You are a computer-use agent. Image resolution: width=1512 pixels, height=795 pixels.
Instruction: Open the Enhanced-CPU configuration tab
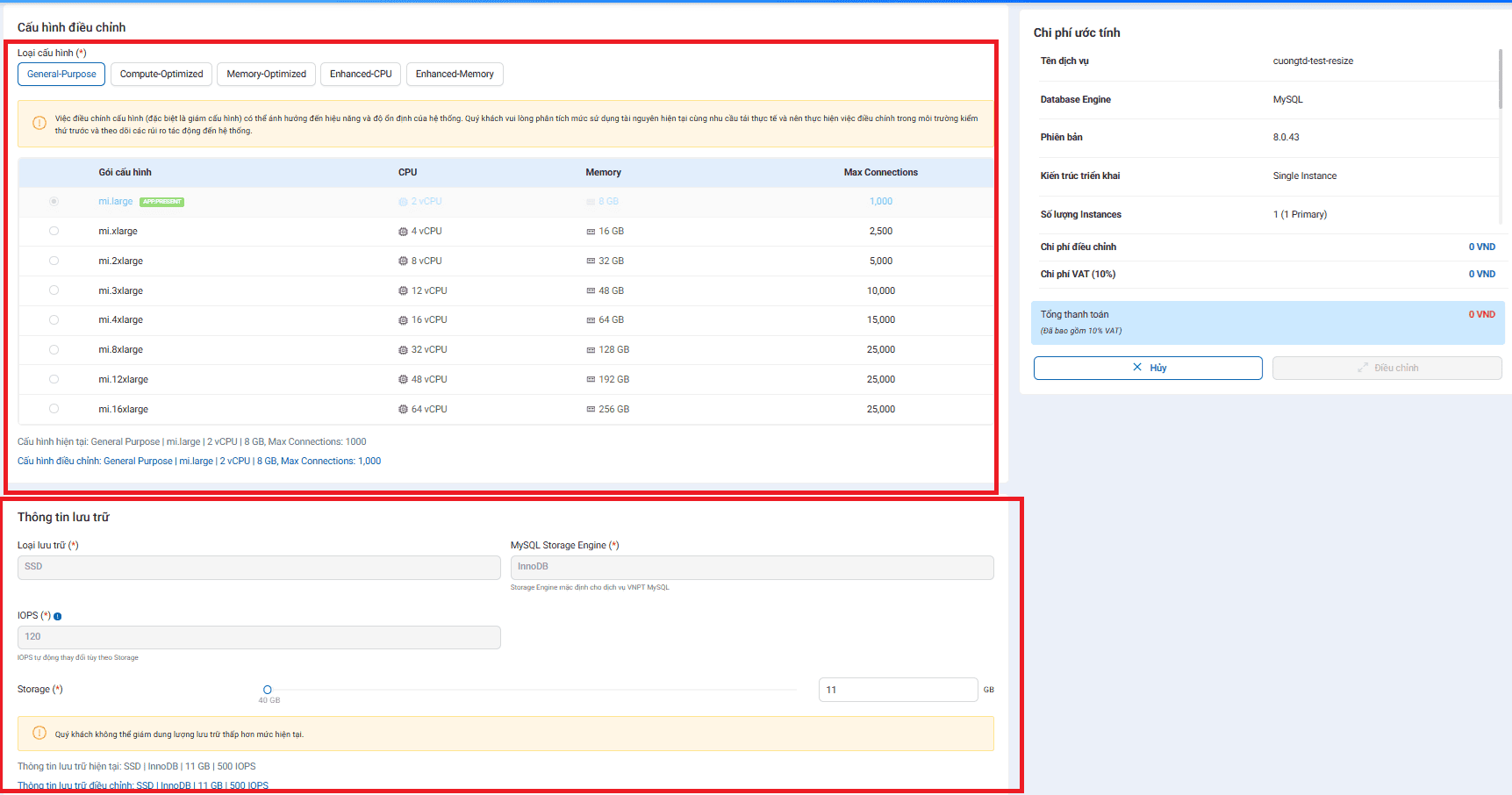(x=361, y=75)
